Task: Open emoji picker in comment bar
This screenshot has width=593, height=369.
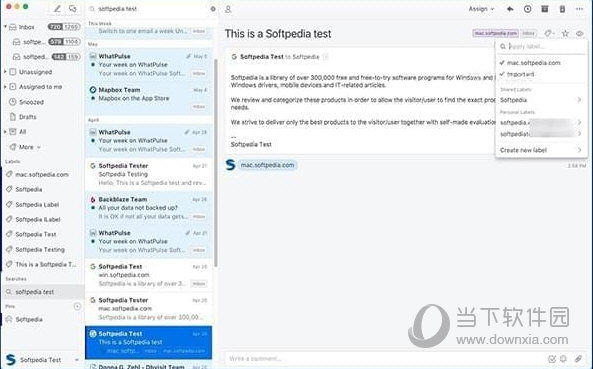Action: click(563, 359)
